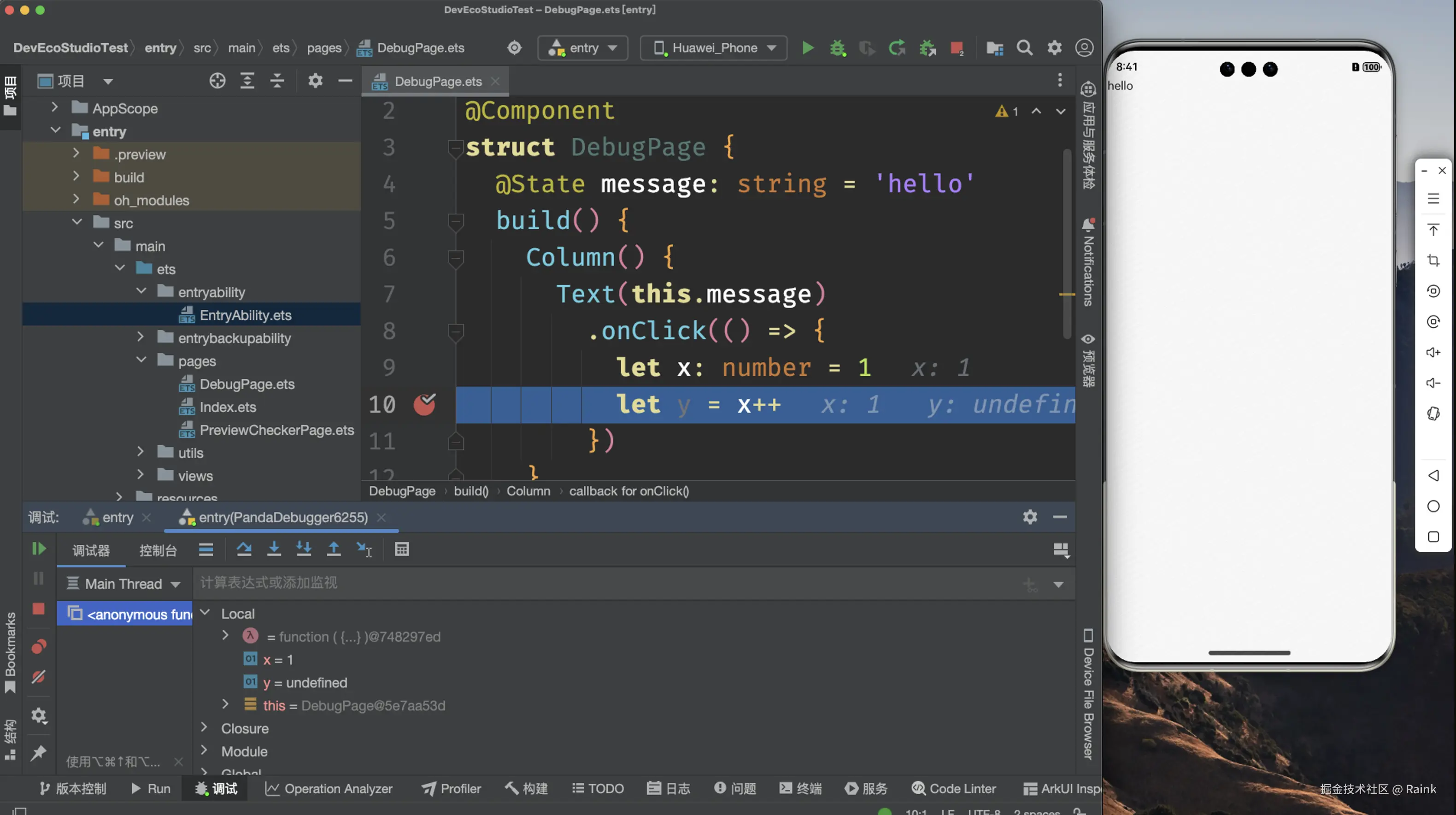Image resolution: width=1456 pixels, height=815 pixels.
Task: Open the Huawei_Phone device dropdown
Action: pos(715,48)
